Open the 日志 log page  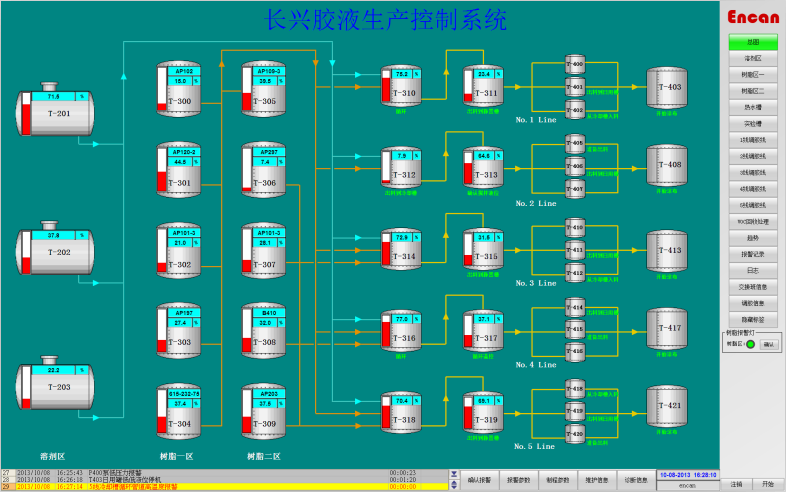pos(753,271)
